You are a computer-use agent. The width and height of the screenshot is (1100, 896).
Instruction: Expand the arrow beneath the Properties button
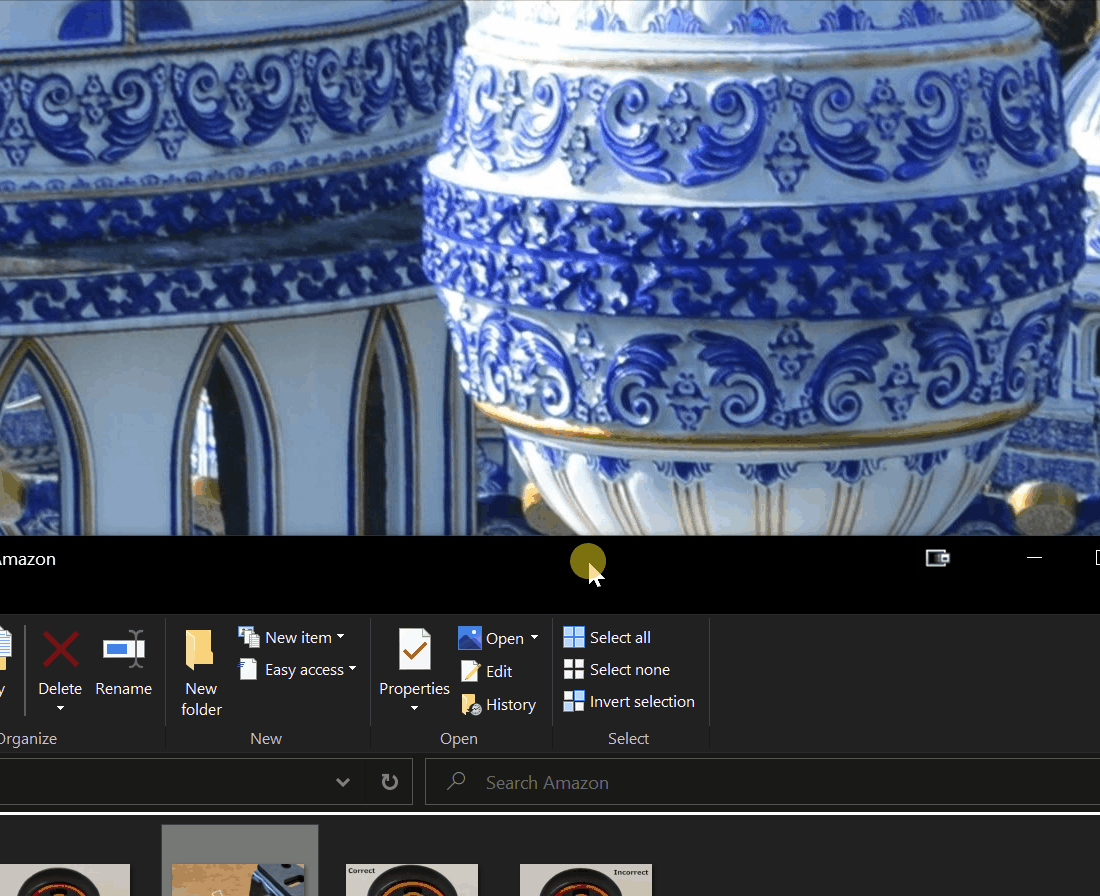414,709
